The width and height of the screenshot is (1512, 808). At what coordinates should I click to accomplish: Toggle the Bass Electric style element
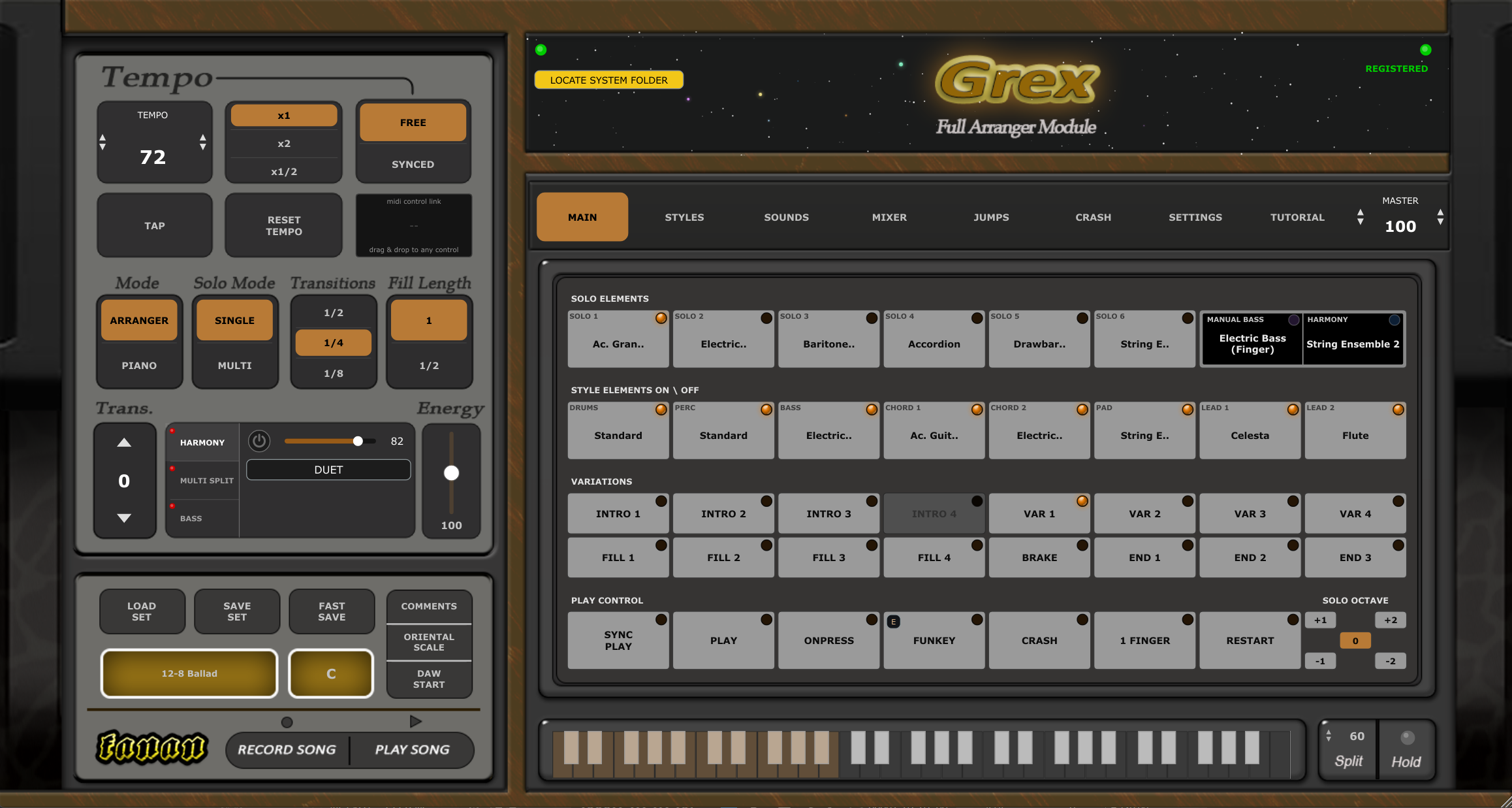(x=828, y=430)
